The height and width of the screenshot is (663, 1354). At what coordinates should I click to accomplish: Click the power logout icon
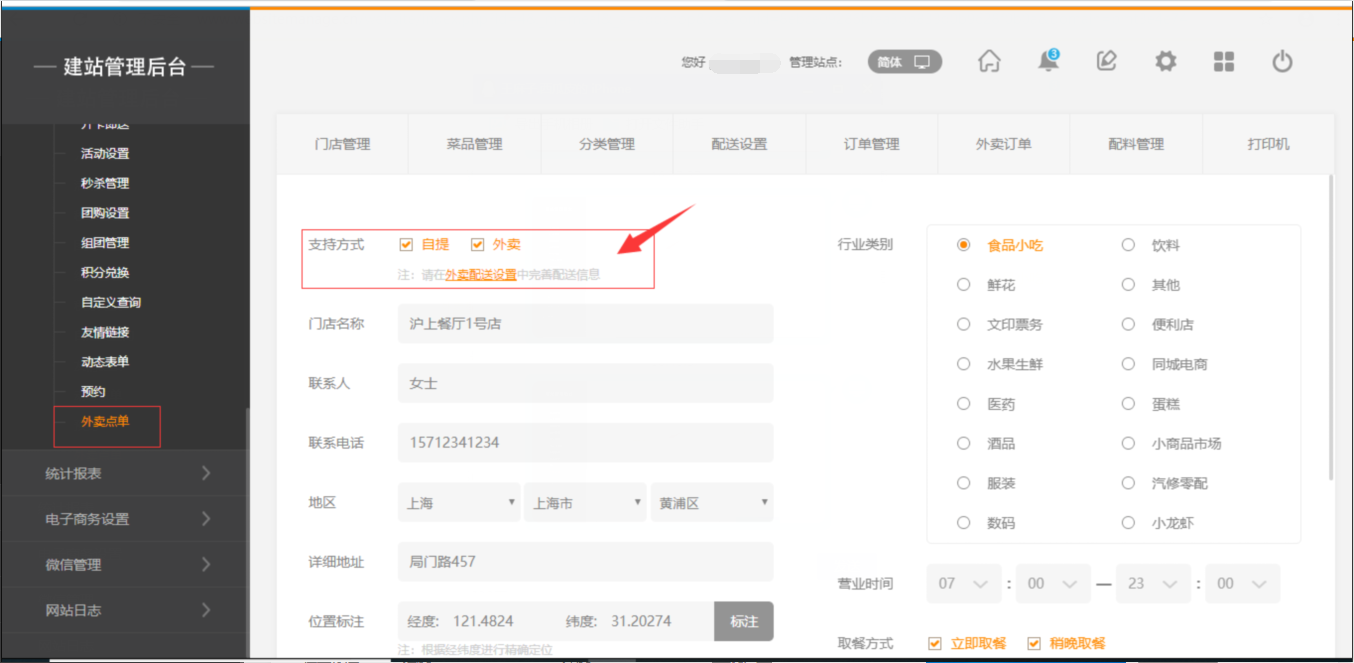point(1282,62)
